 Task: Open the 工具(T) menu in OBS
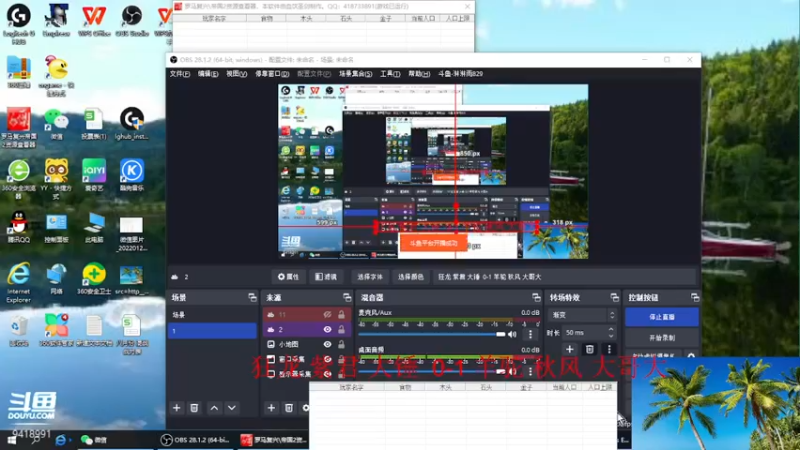pyautogui.click(x=390, y=74)
